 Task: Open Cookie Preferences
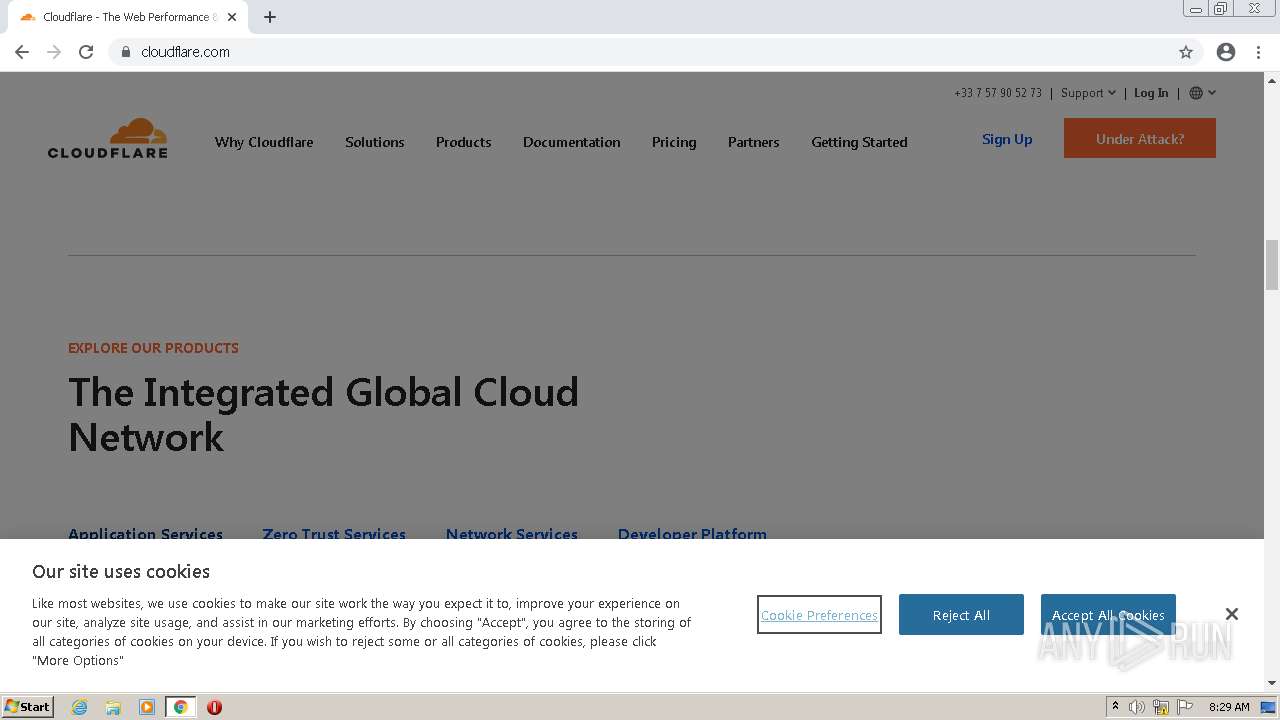pos(819,615)
